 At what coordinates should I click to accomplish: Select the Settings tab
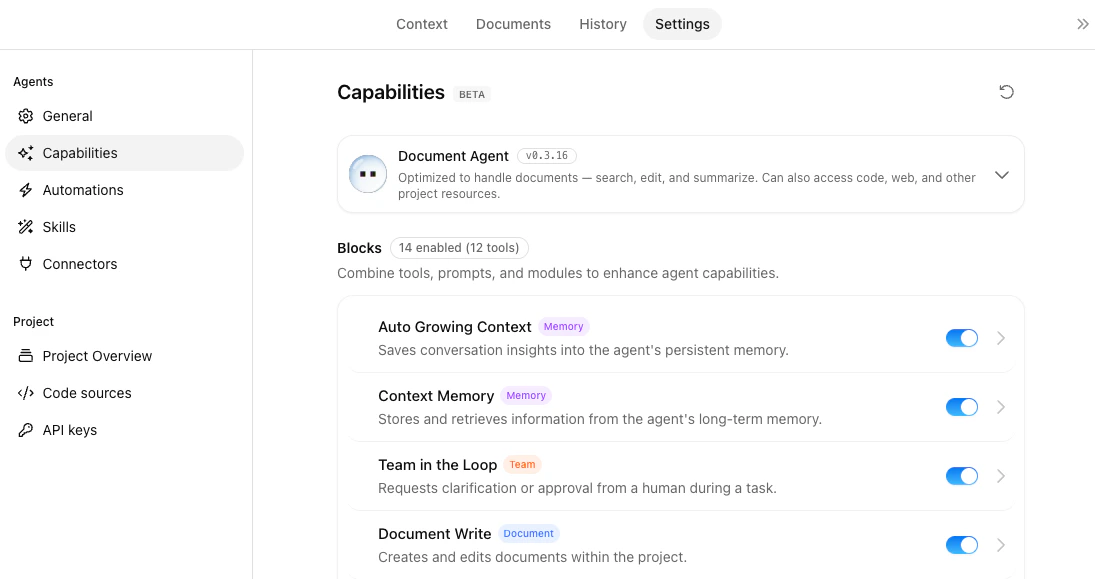[682, 24]
